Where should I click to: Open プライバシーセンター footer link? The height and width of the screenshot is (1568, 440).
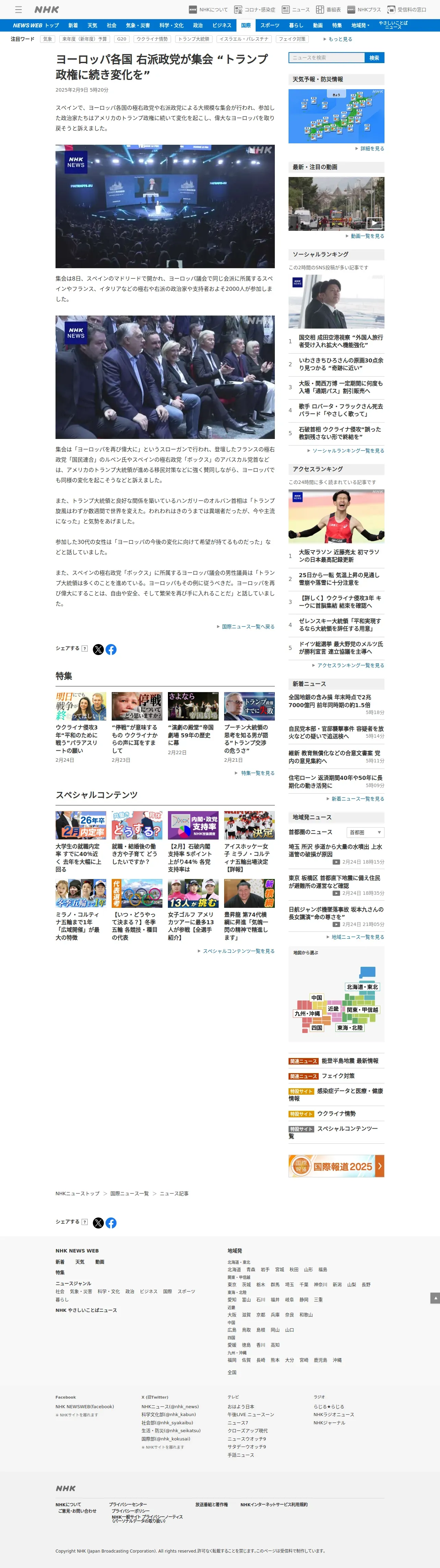128,1504
